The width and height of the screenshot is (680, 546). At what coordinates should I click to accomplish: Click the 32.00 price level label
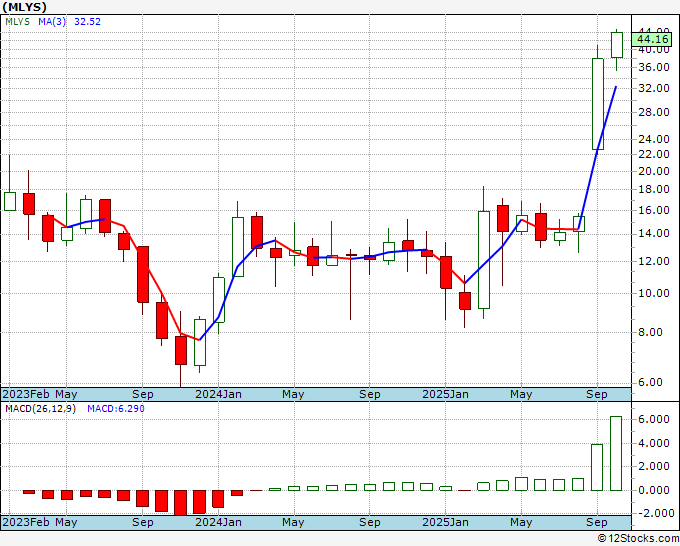[654, 88]
